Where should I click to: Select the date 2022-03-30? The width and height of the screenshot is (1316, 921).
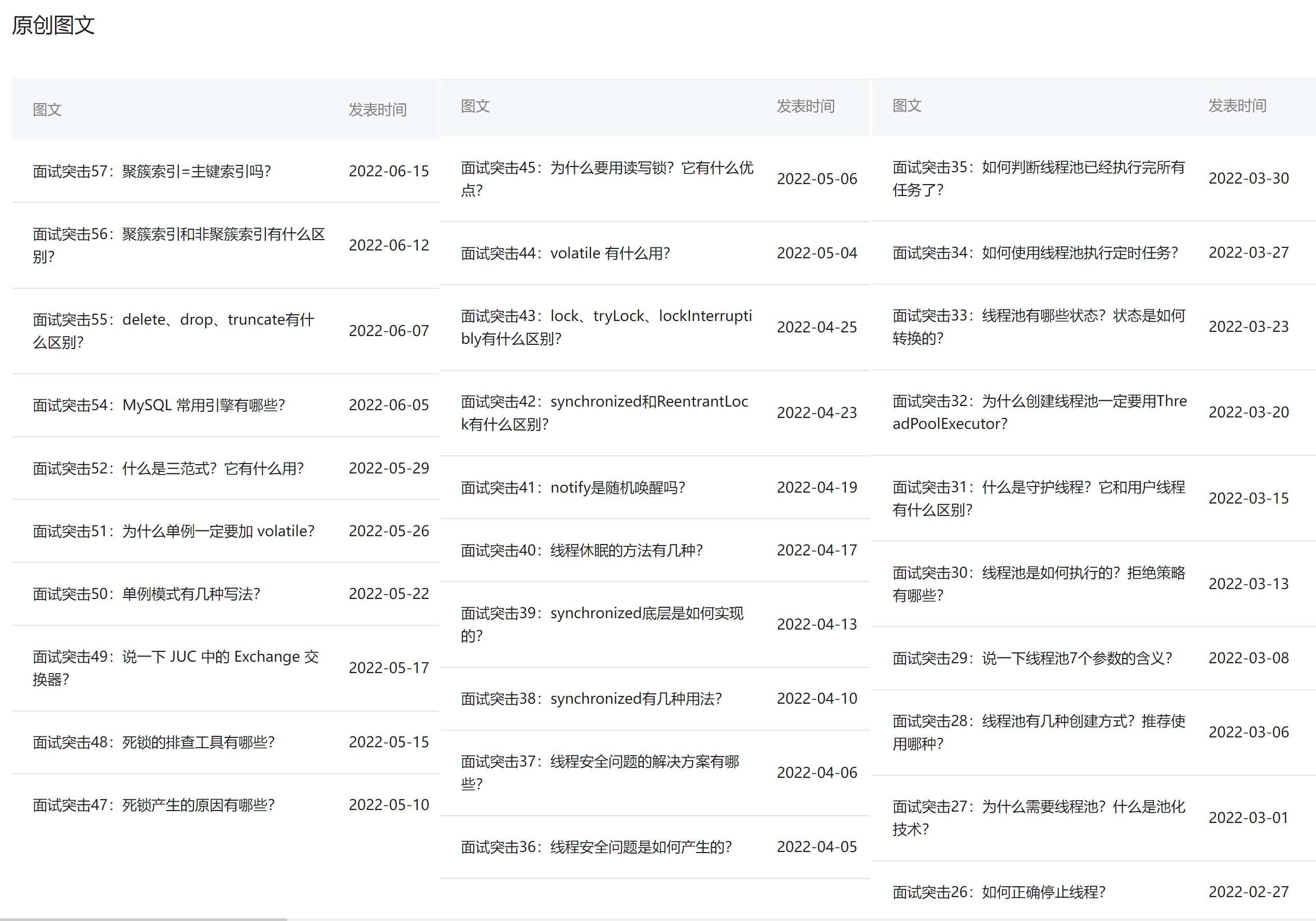(1249, 178)
